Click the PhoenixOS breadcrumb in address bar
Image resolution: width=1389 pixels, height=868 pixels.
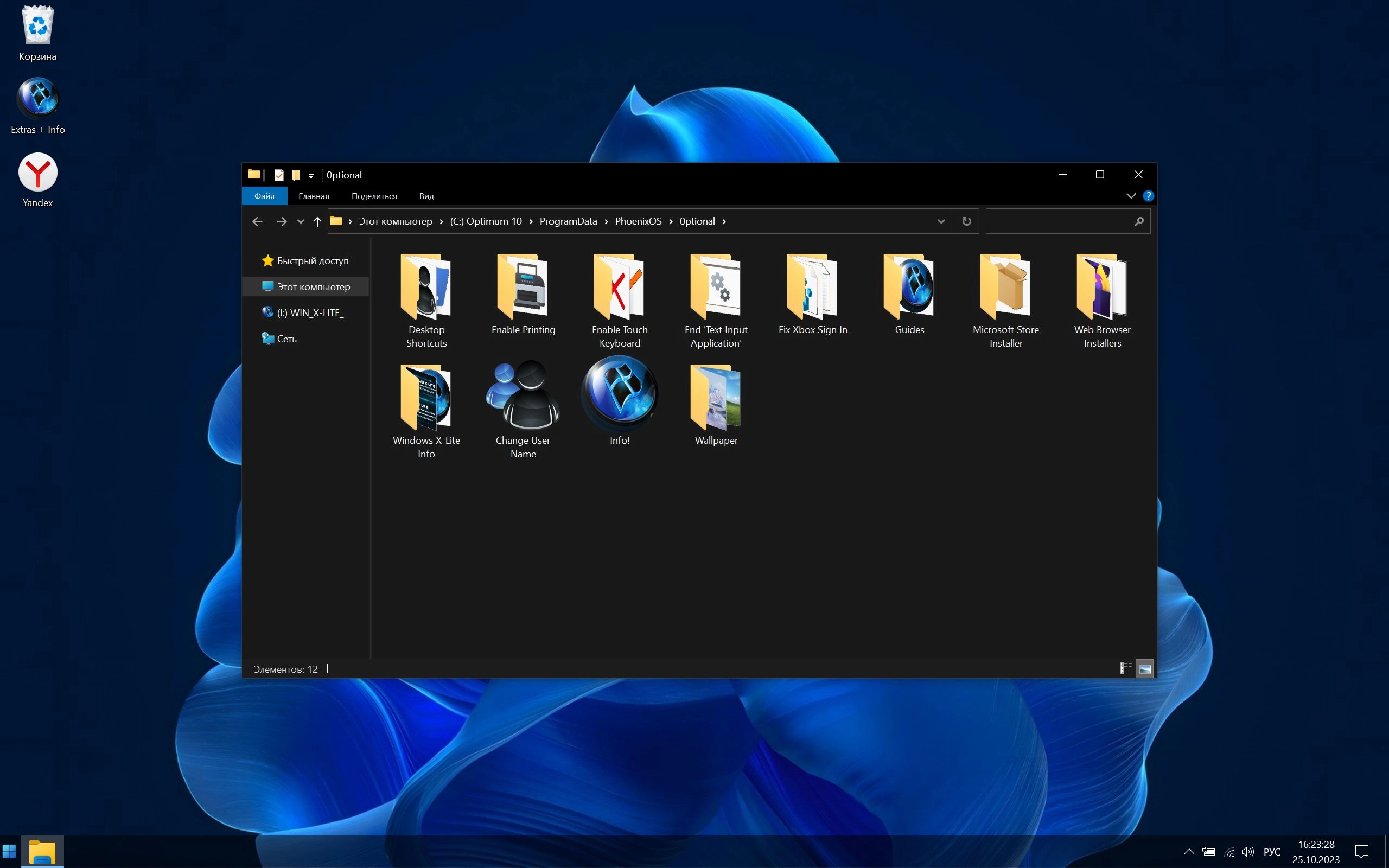coord(638,221)
